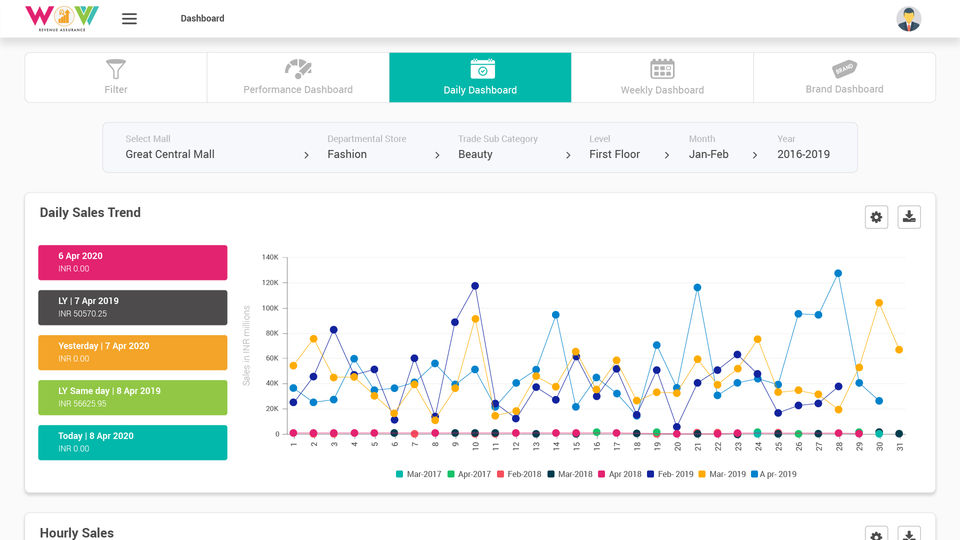Click the Apr-2019 peak point on day 28

(x=838, y=274)
